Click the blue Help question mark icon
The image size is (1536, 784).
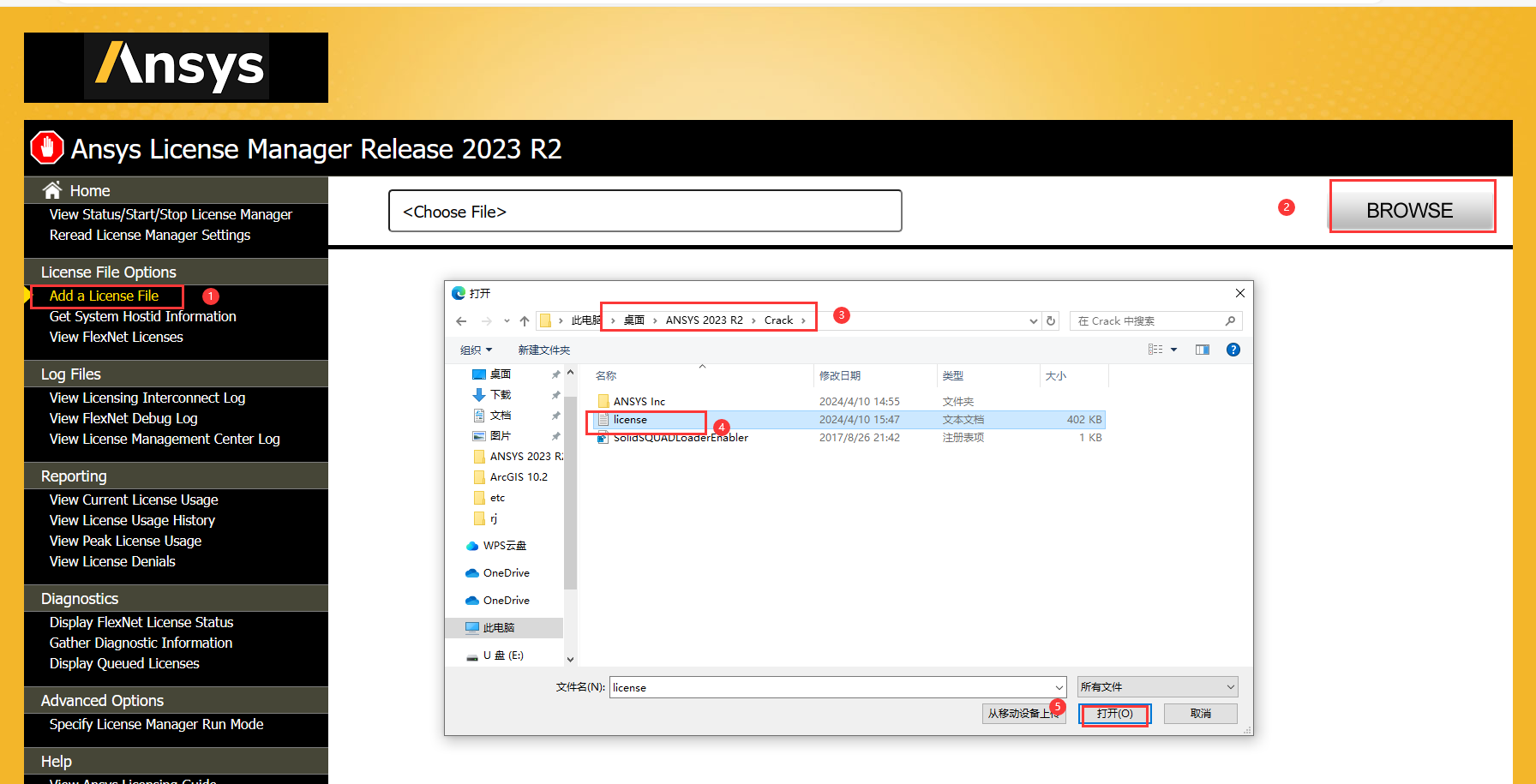point(1233,350)
